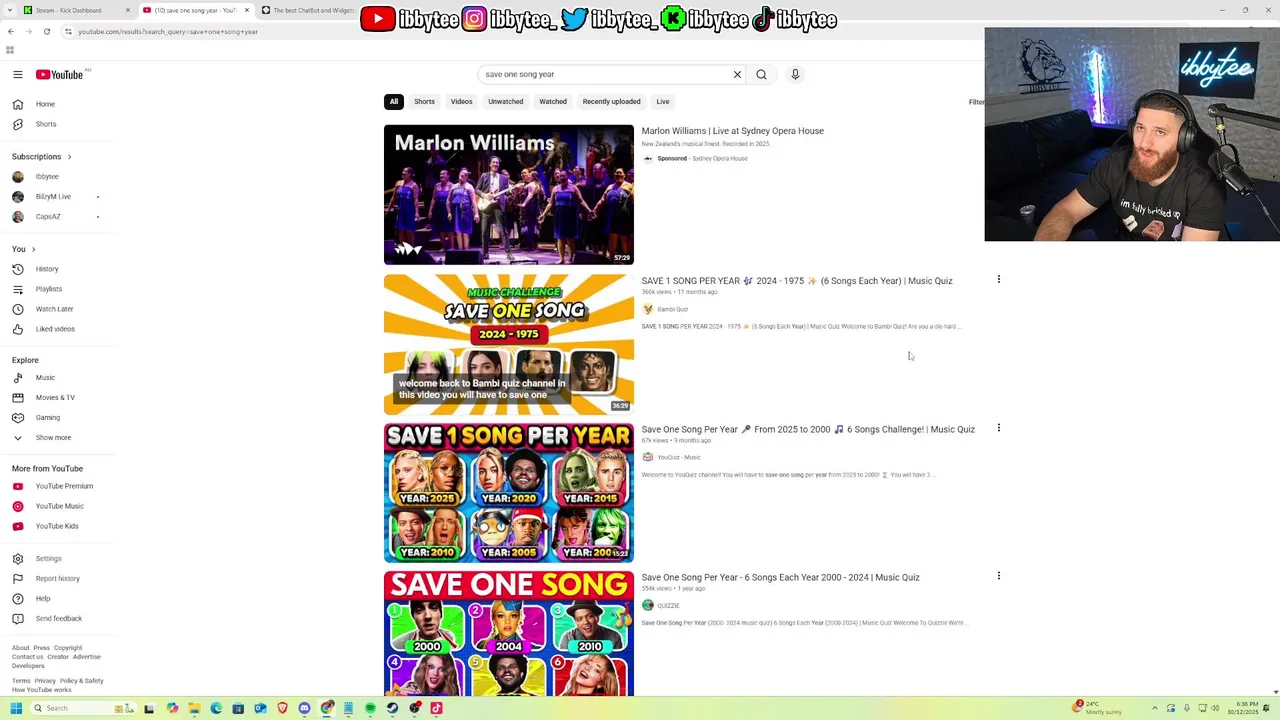The image size is (1280, 720).
Task: Select the All filter chip
Action: (394, 102)
